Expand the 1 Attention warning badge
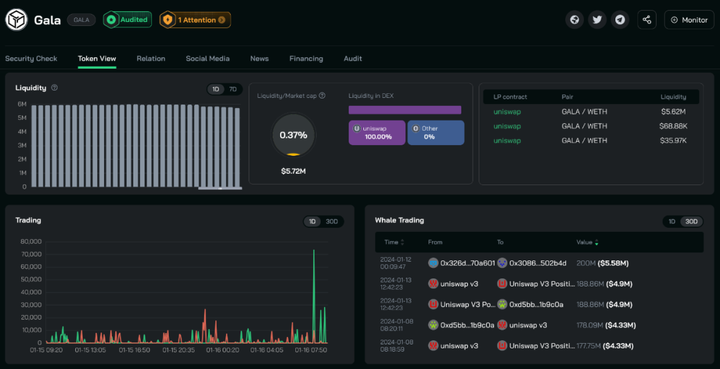The width and height of the screenshot is (720, 369). click(x=195, y=20)
